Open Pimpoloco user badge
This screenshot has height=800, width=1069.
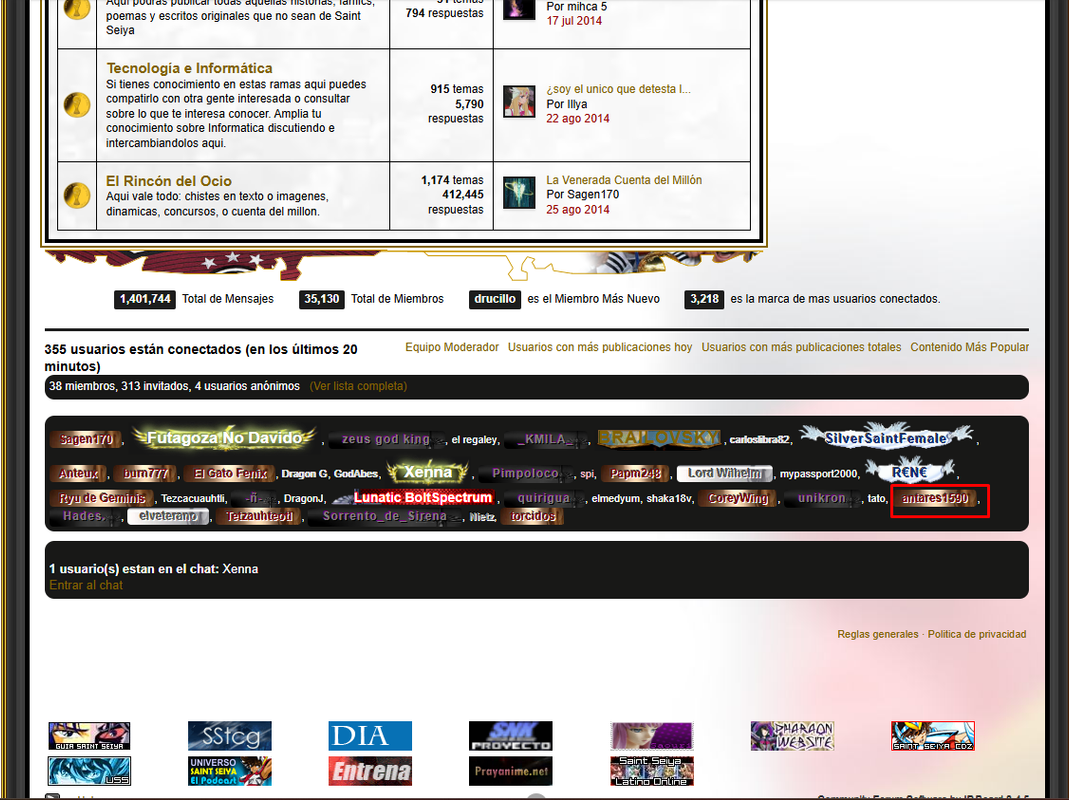pyautogui.click(x=525, y=473)
